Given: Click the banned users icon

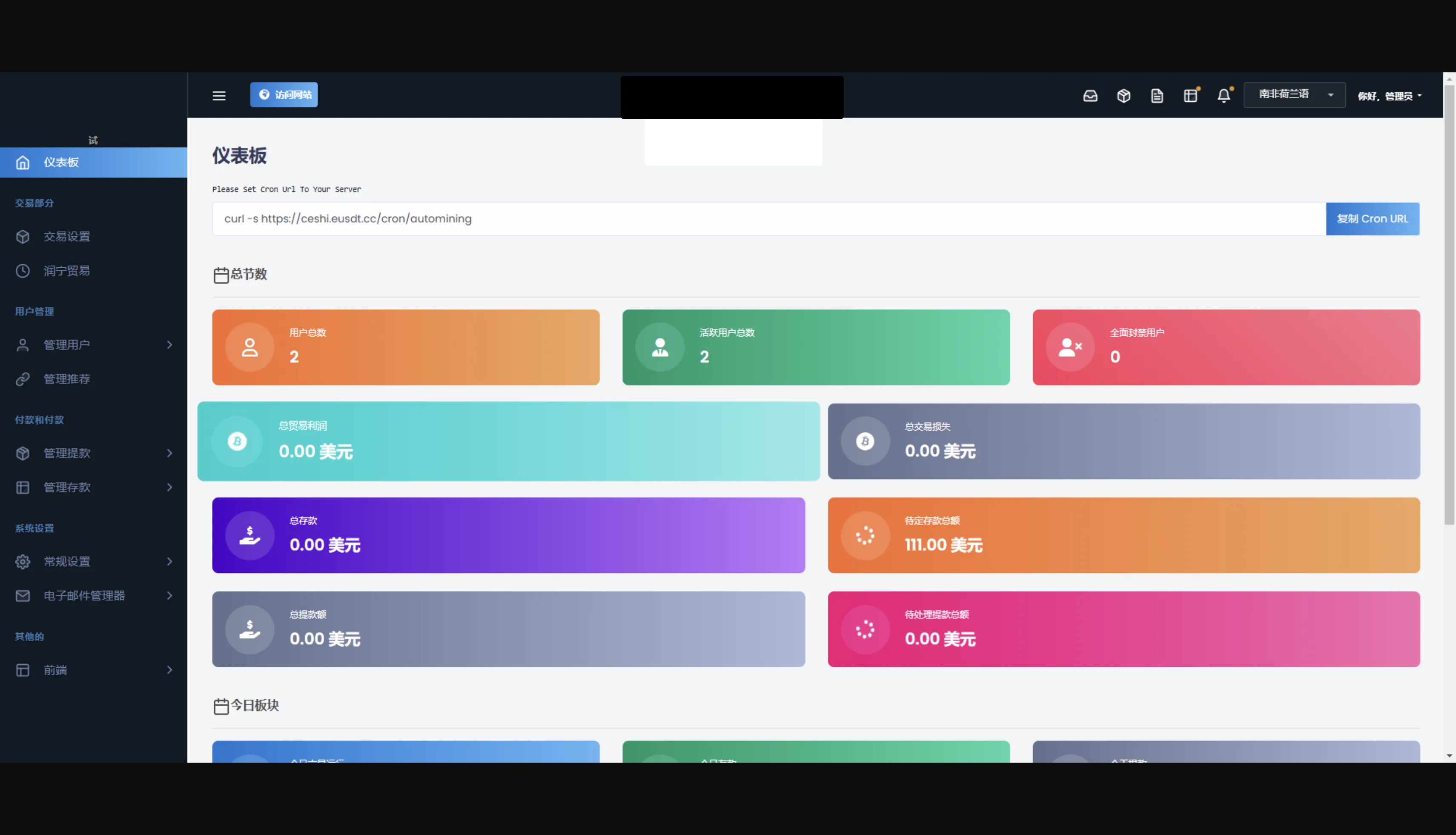Looking at the screenshot, I should point(1069,348).
